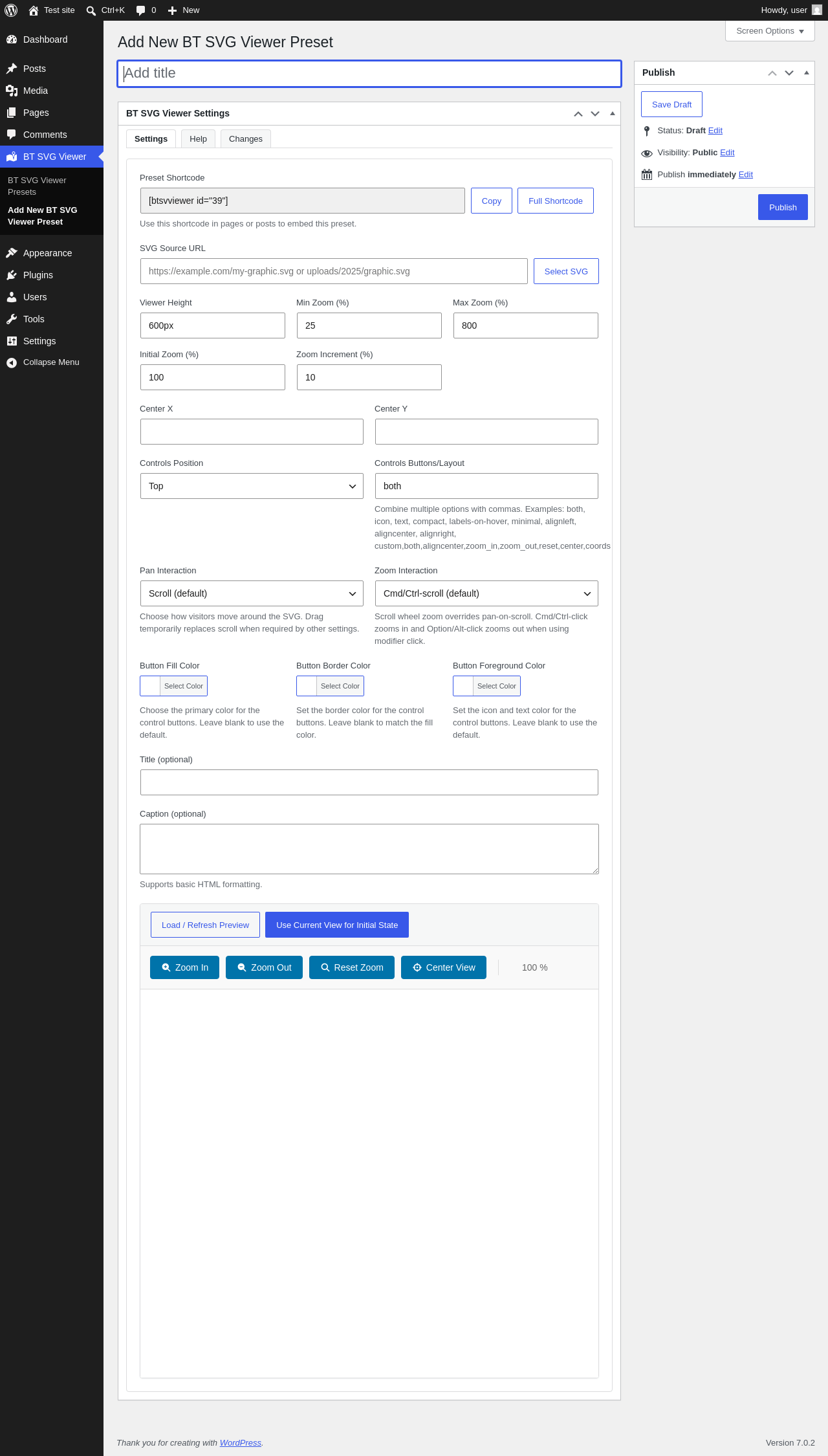This screenshot has height=1456, width=828.
Task: Click the Comments icon in sidebar
Action: point(12,135)
